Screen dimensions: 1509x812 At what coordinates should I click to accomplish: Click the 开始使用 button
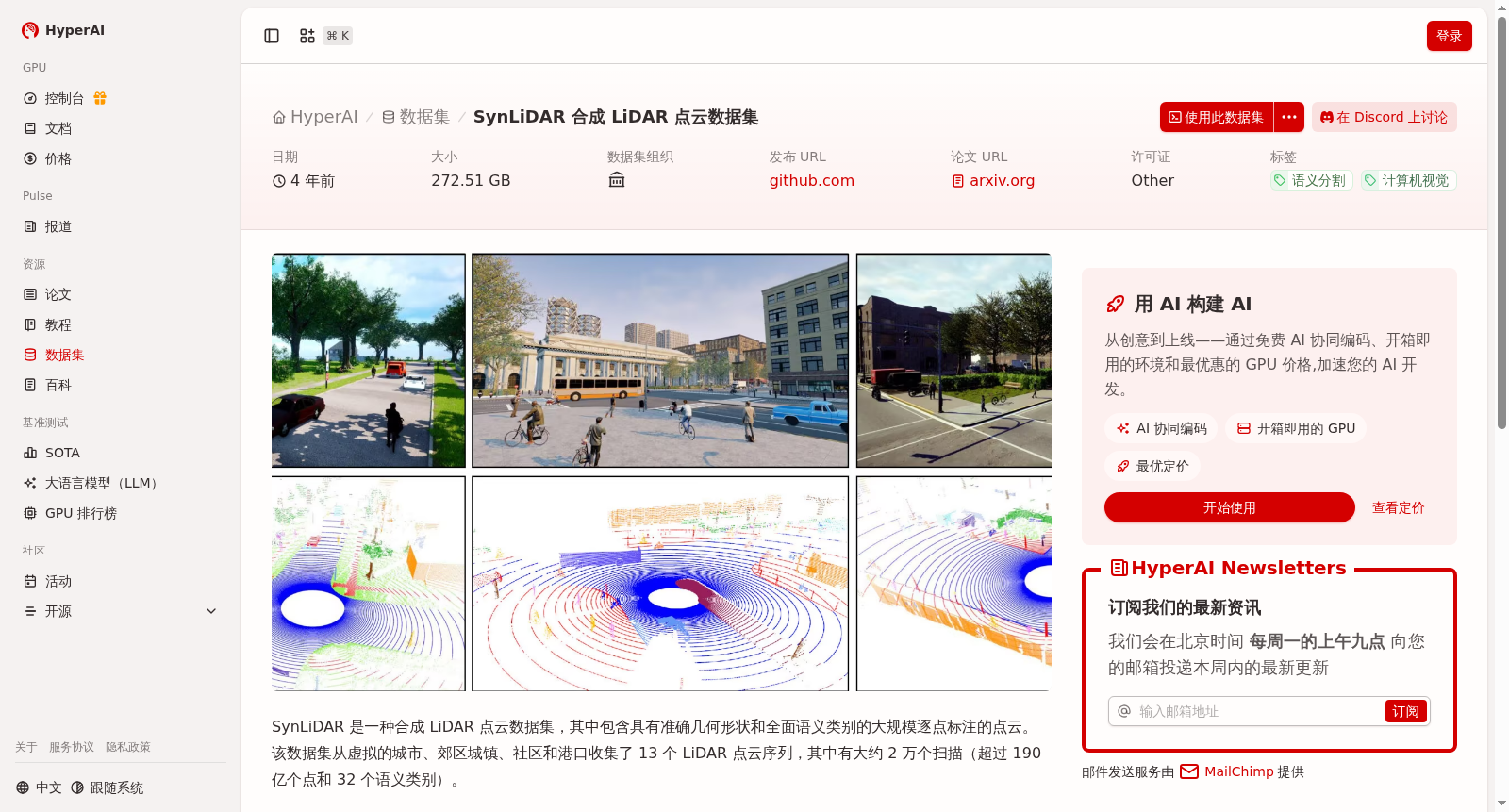point(1229,507)
